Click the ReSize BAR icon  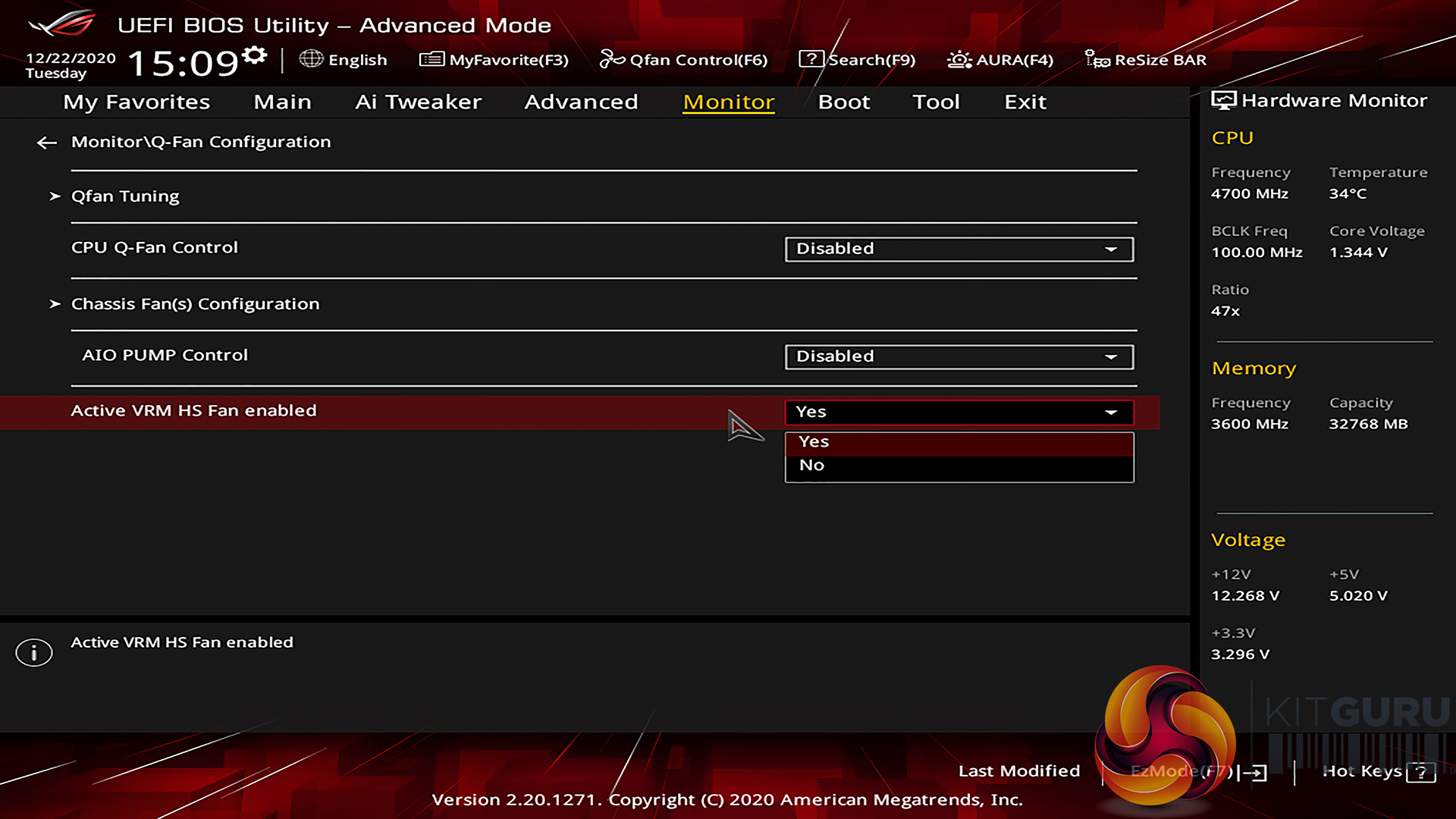1097,59
